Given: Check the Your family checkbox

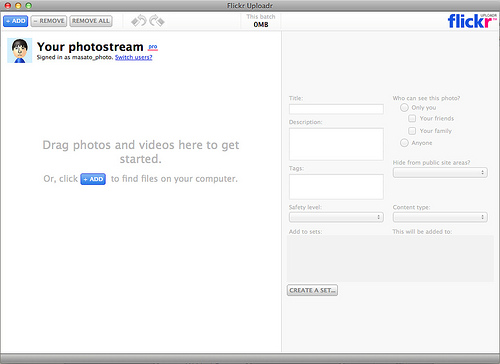Looking at the screenshot, I should pos(412,131).
